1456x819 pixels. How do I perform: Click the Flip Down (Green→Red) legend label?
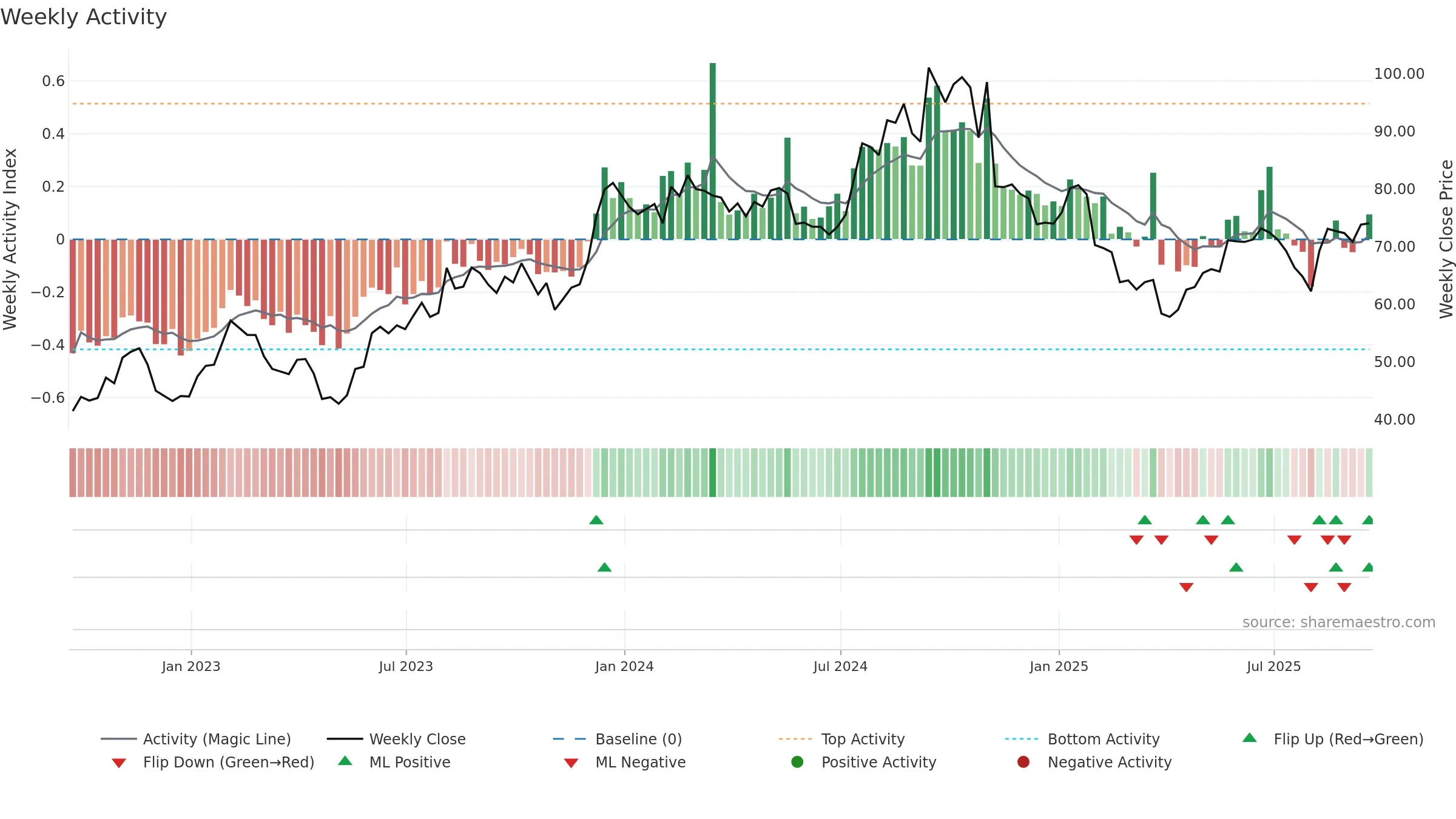229,762
